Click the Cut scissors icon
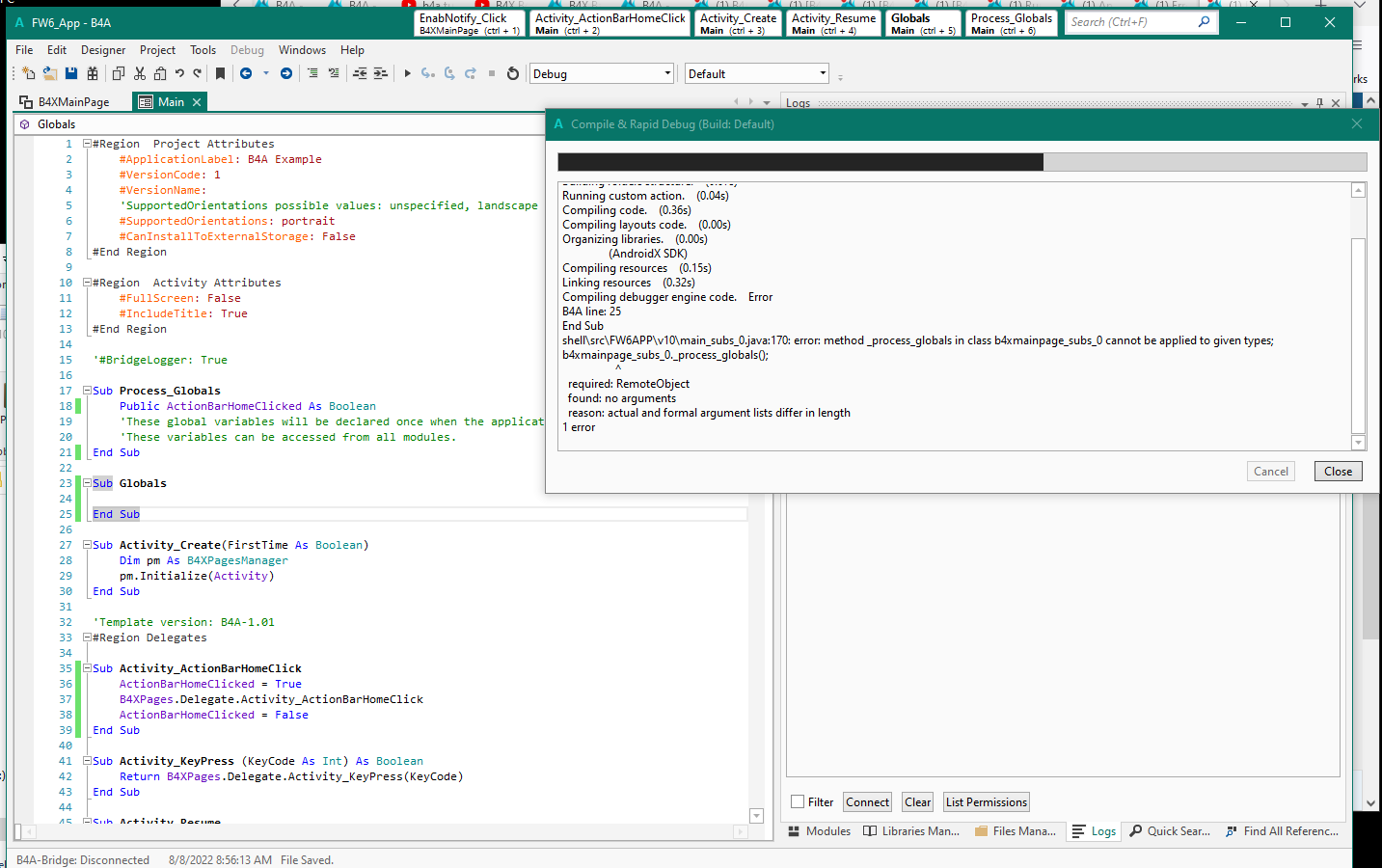 coord(140,73)
